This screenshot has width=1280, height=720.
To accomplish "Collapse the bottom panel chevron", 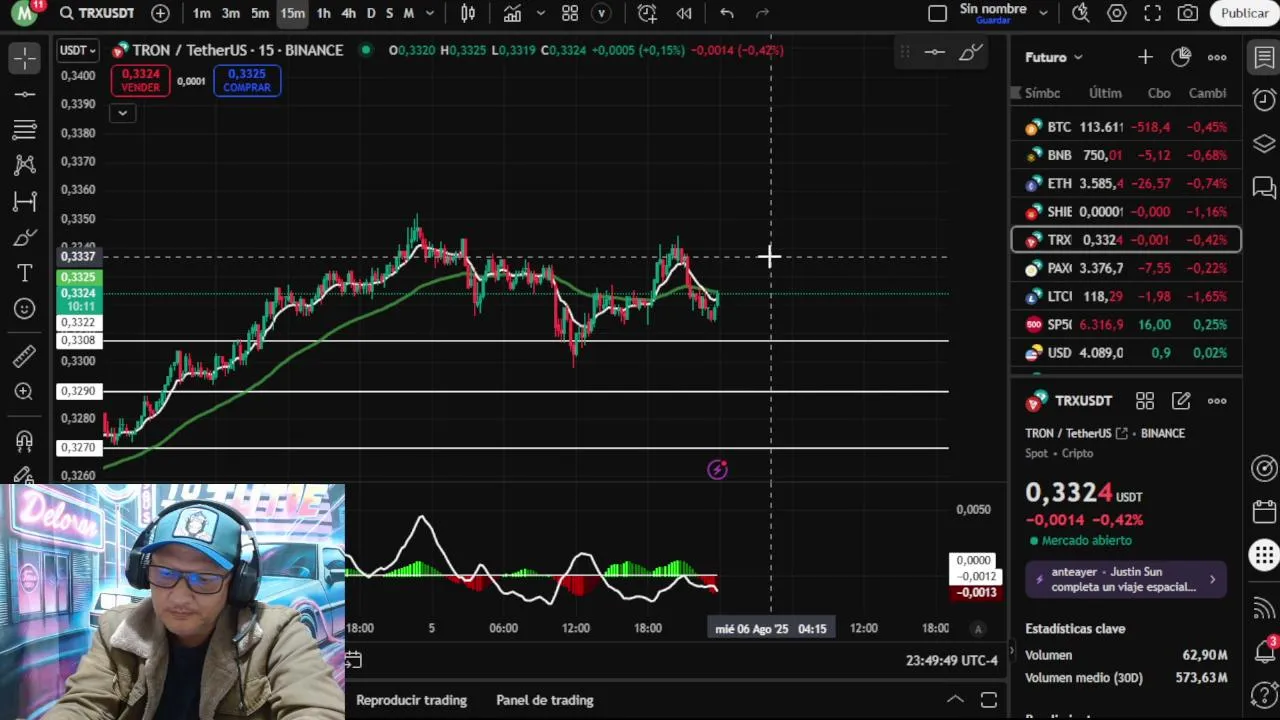I will [x=955, y=700].
